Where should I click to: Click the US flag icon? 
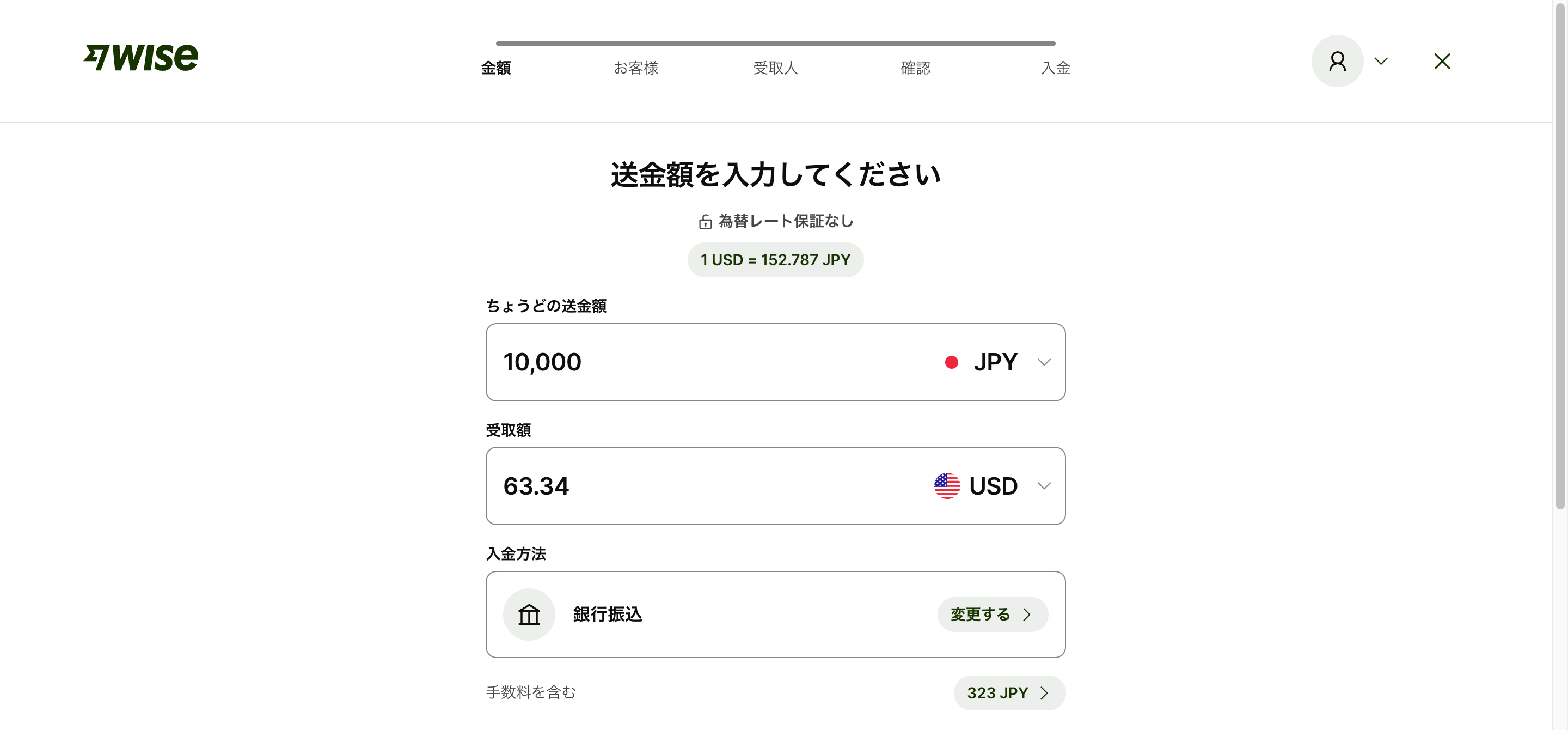point(947,486)
